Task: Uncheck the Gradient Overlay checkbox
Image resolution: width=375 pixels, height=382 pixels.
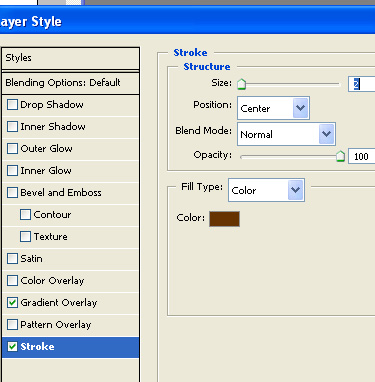Action: [12, 303]
